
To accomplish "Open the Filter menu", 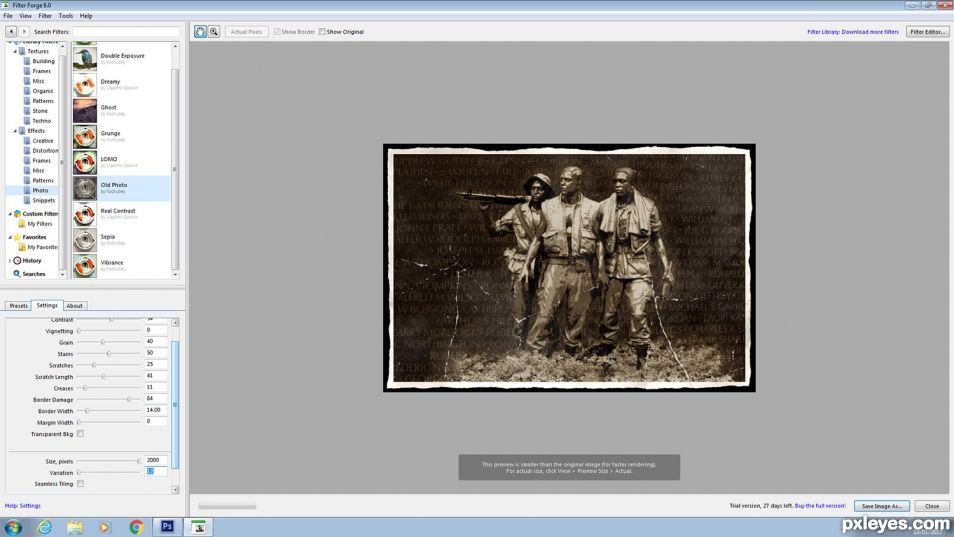I will pos(45,16).
